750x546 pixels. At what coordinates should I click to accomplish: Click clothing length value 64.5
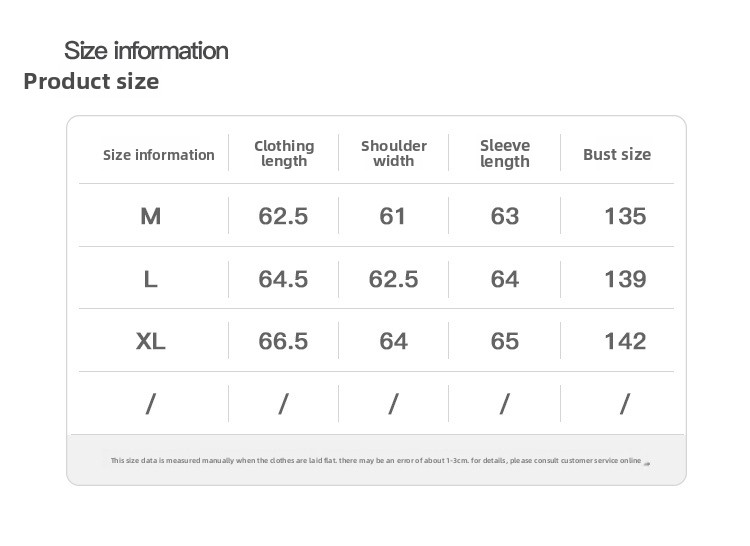(283, 279)
